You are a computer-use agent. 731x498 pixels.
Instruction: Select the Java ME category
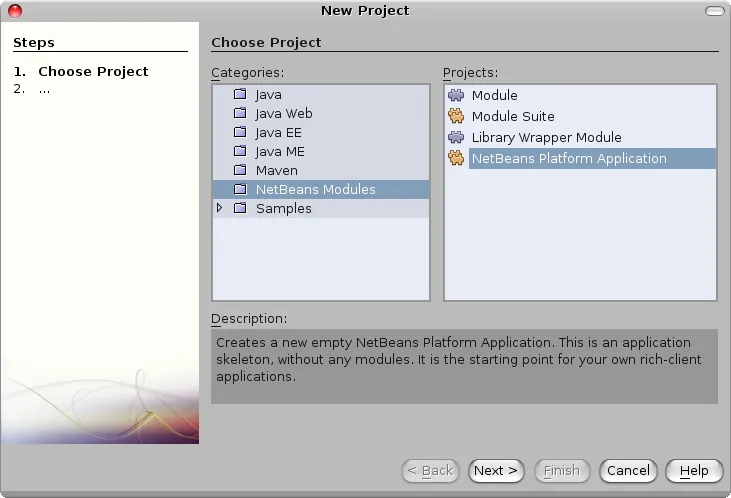[280, 152]
